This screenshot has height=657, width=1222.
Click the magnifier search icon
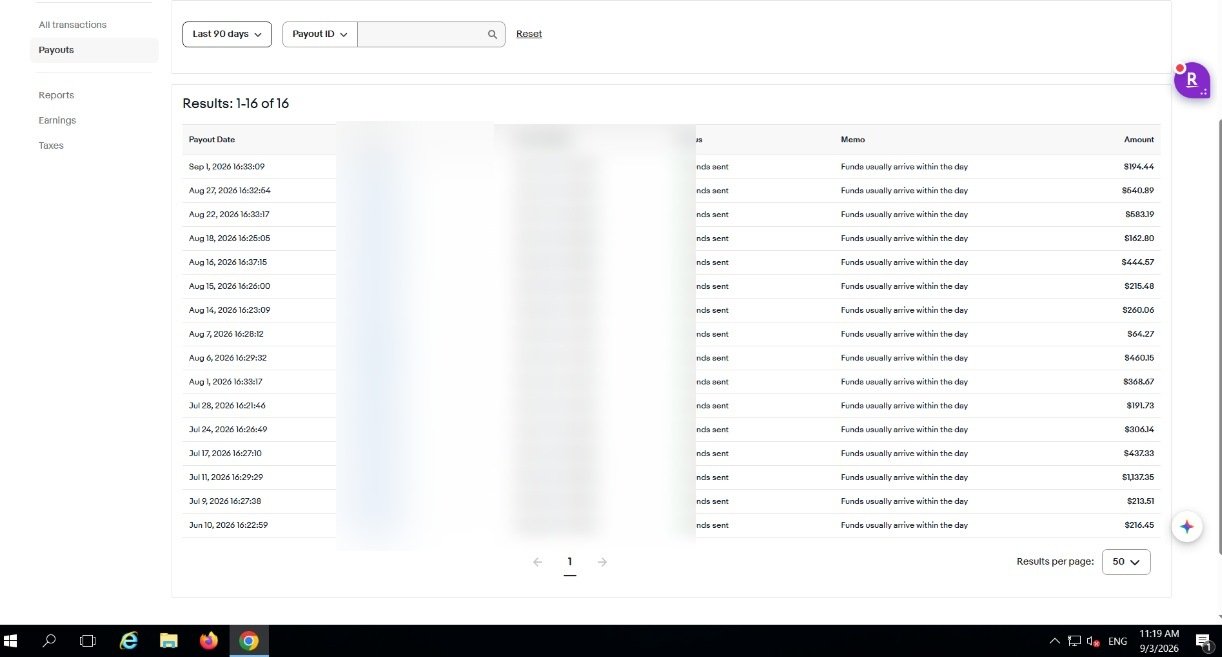492,34
